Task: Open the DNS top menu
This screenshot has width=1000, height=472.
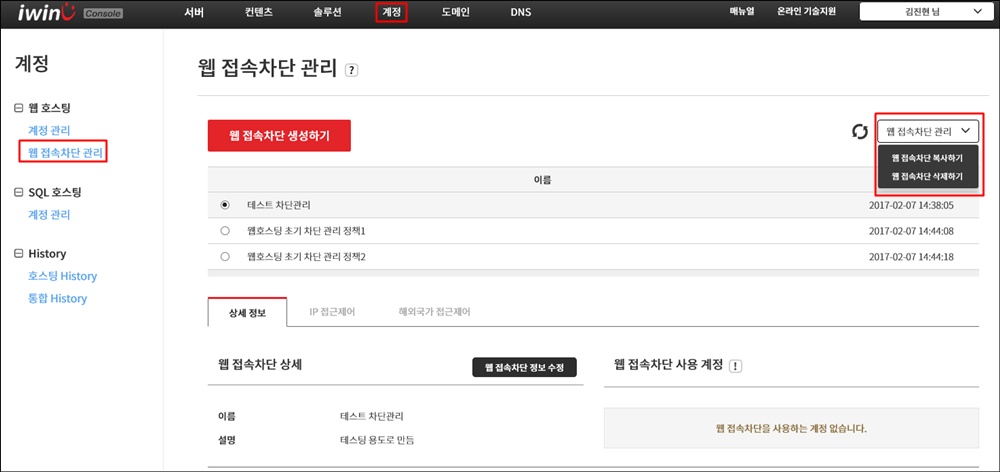Action: 520,12
